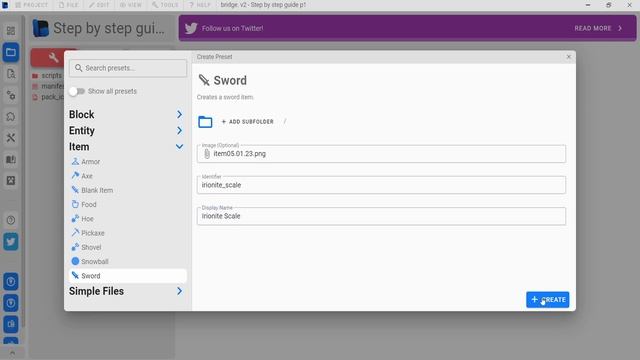Screen dimensions: 640x360
Task: Click the Twitter icon in the sidebar
Action: 11,242
